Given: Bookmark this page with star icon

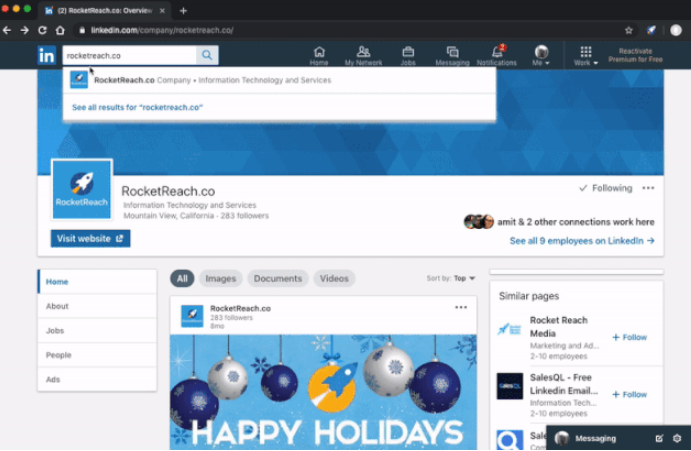Looking at the screenshot, I should [x=628, y=30].
